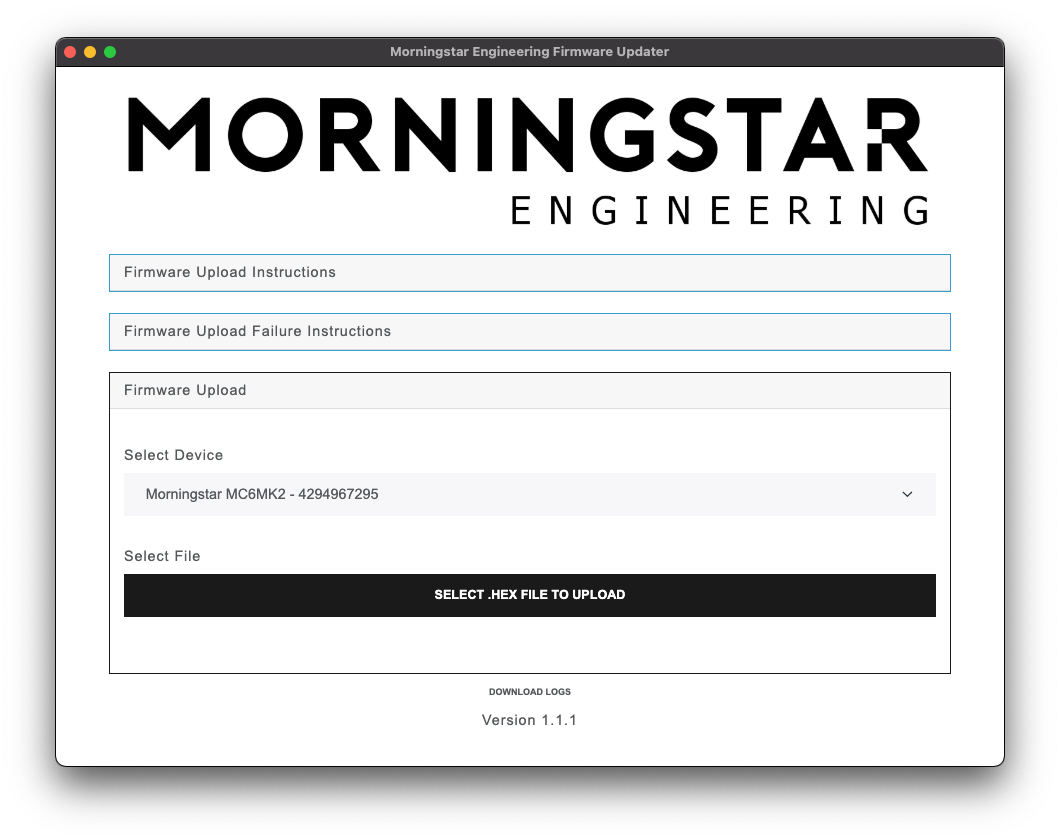Expand Firmware Upload Failure Instructions panel

click(x=529, y=332)
